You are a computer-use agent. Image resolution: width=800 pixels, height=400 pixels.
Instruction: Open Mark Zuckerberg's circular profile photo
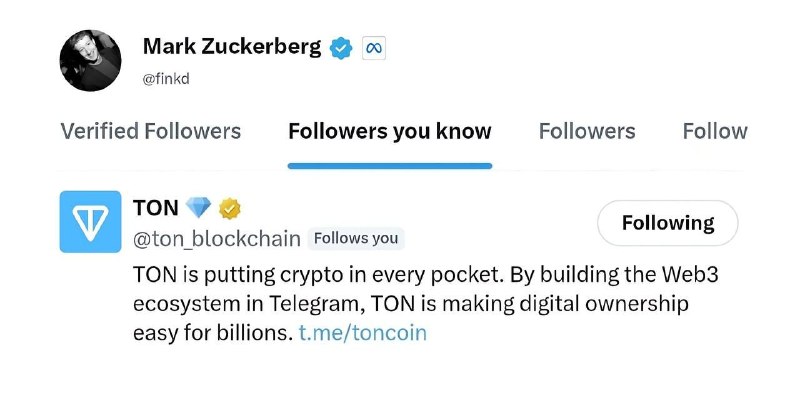(x=90, y=60)
